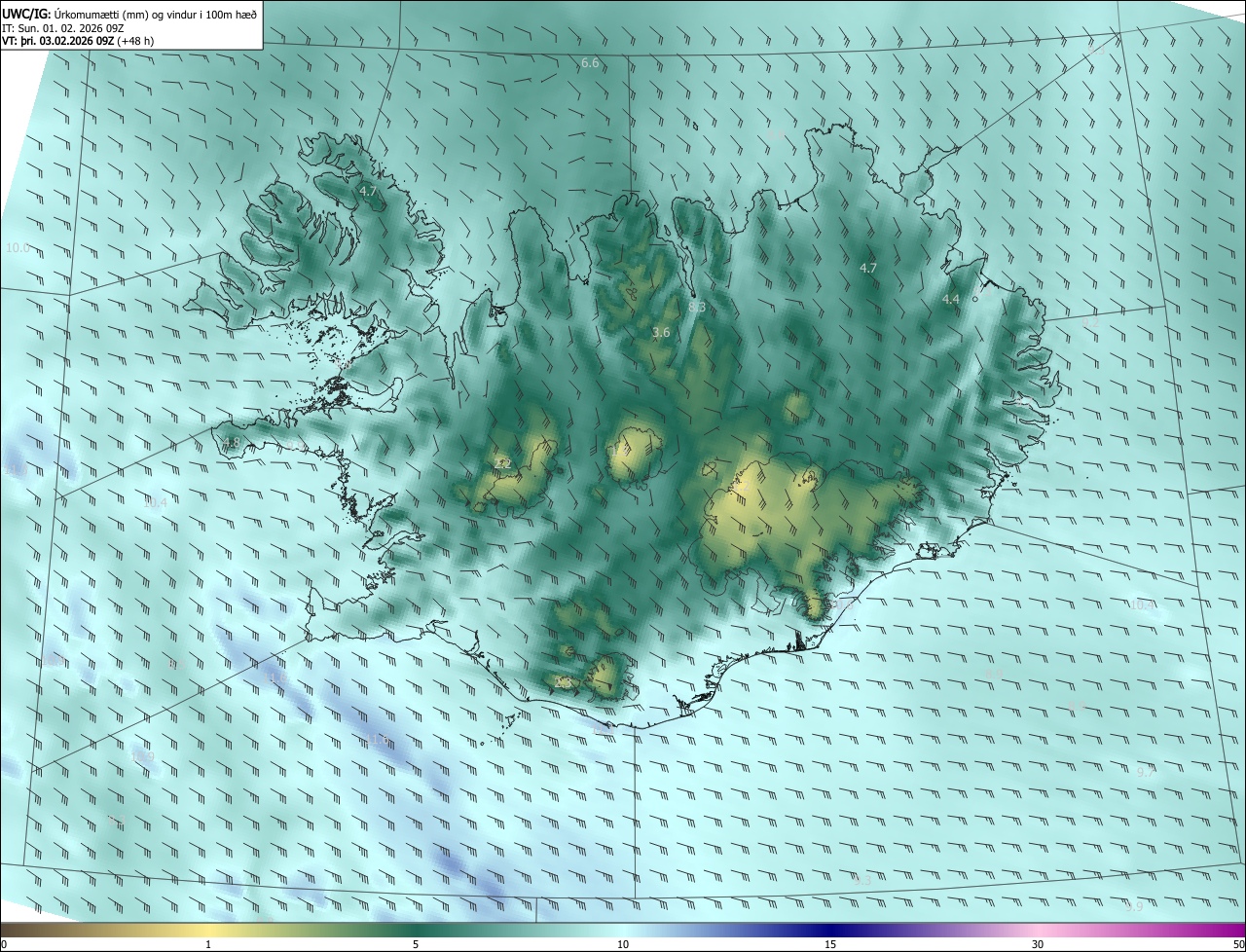Click the 9.7 value label in the southeast sea

click(1146, 772)
